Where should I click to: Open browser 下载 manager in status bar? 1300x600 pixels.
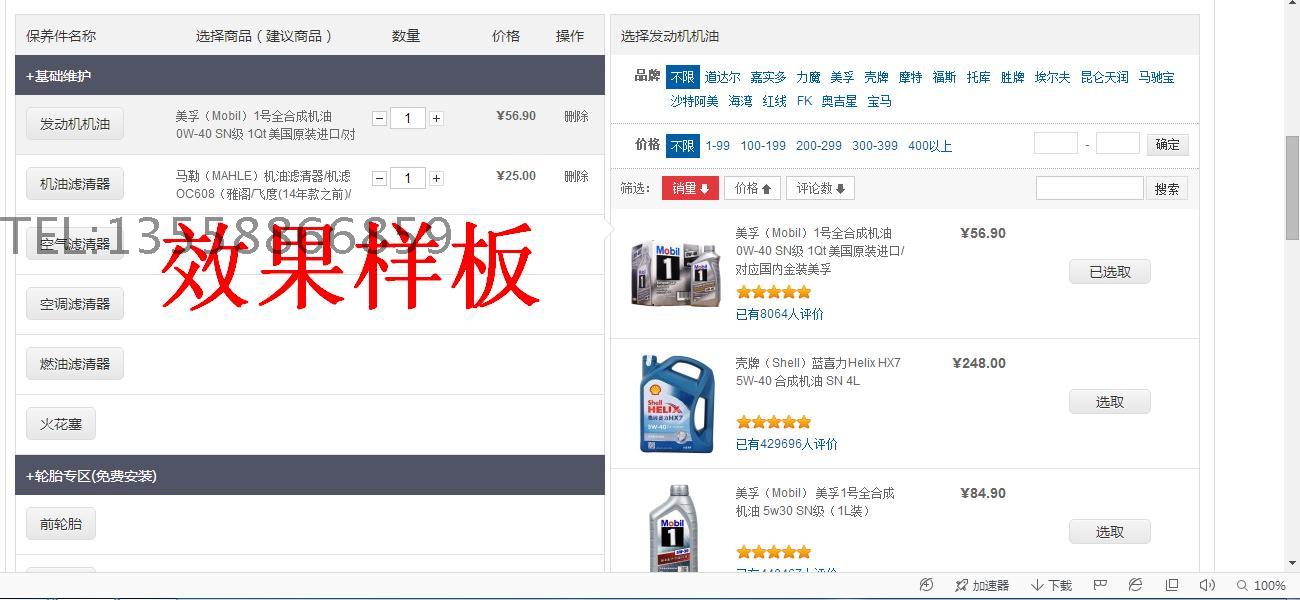click(x=1051, y=585)
